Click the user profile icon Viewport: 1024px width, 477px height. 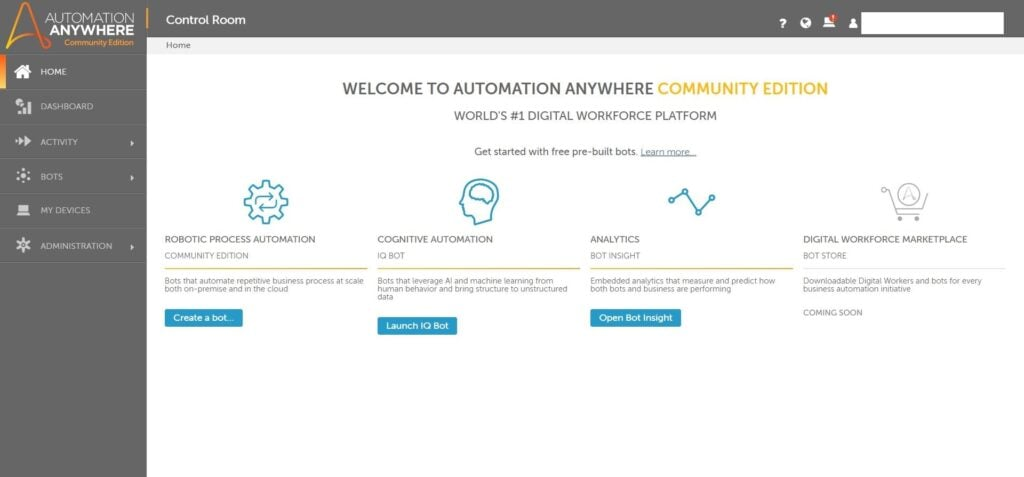(x=853, y=24)
